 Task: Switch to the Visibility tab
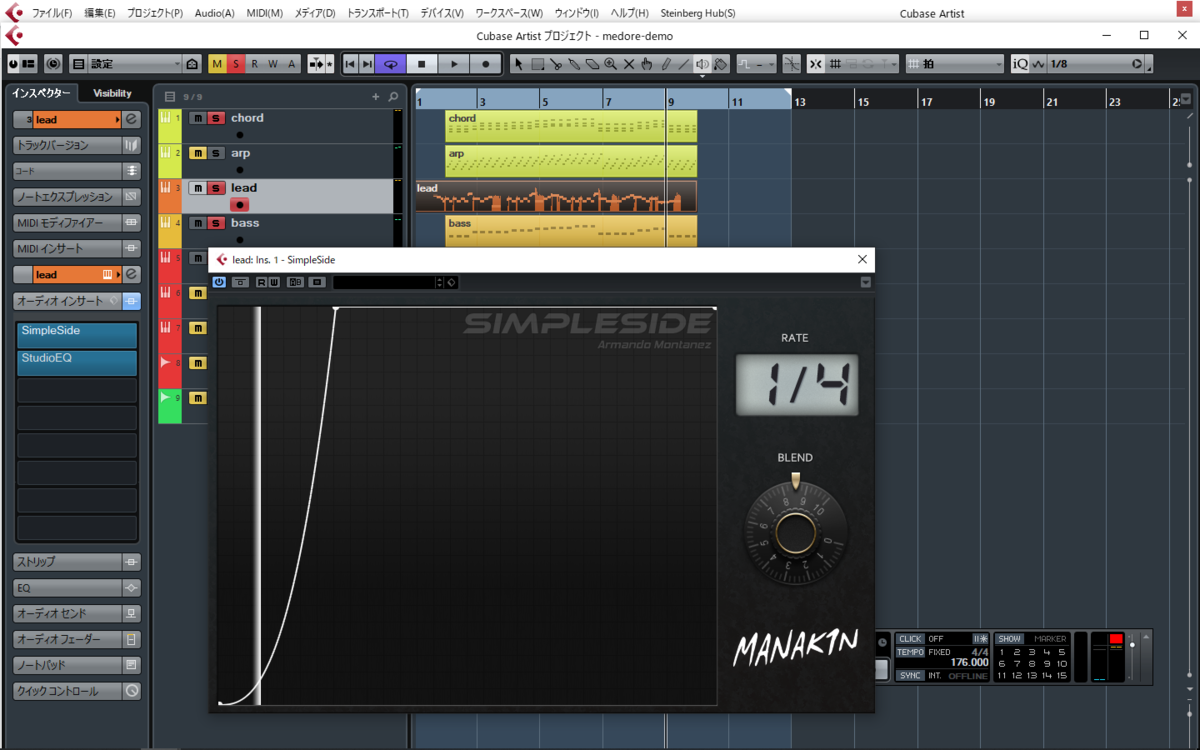(112, 93)
